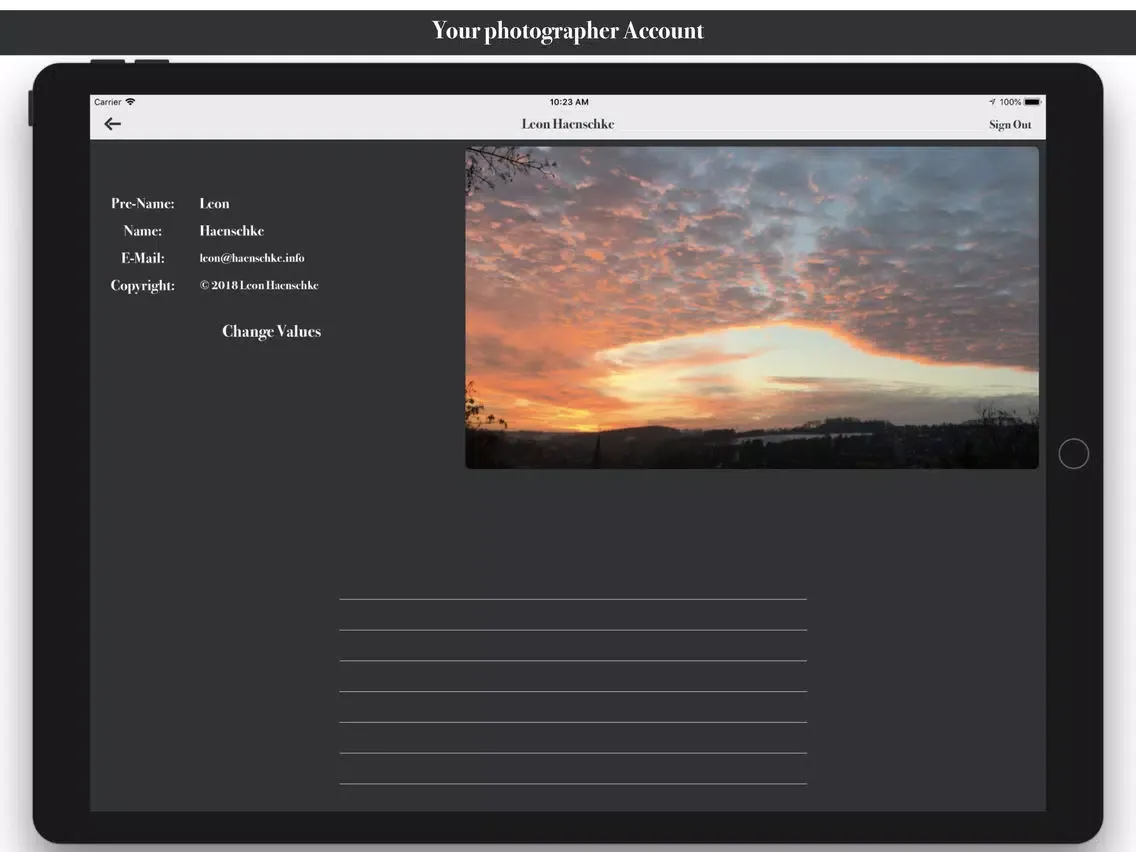Click the Carrier status text
The height and width of the screenshot is (852, 1136).
point(108,102)
